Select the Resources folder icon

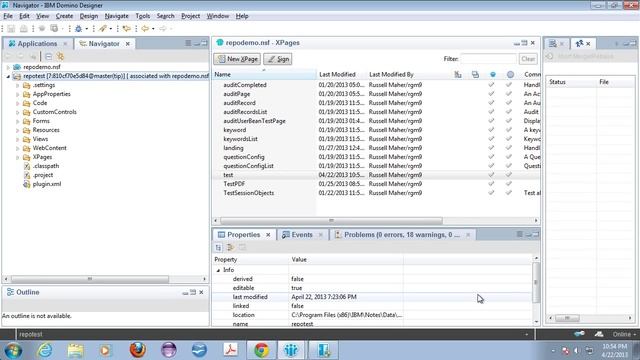point(27,130)
